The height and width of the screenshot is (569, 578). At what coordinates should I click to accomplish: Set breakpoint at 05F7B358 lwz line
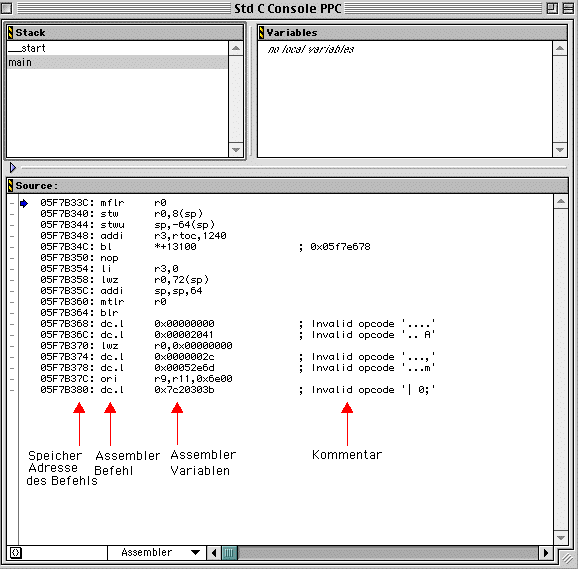(12, 280)
